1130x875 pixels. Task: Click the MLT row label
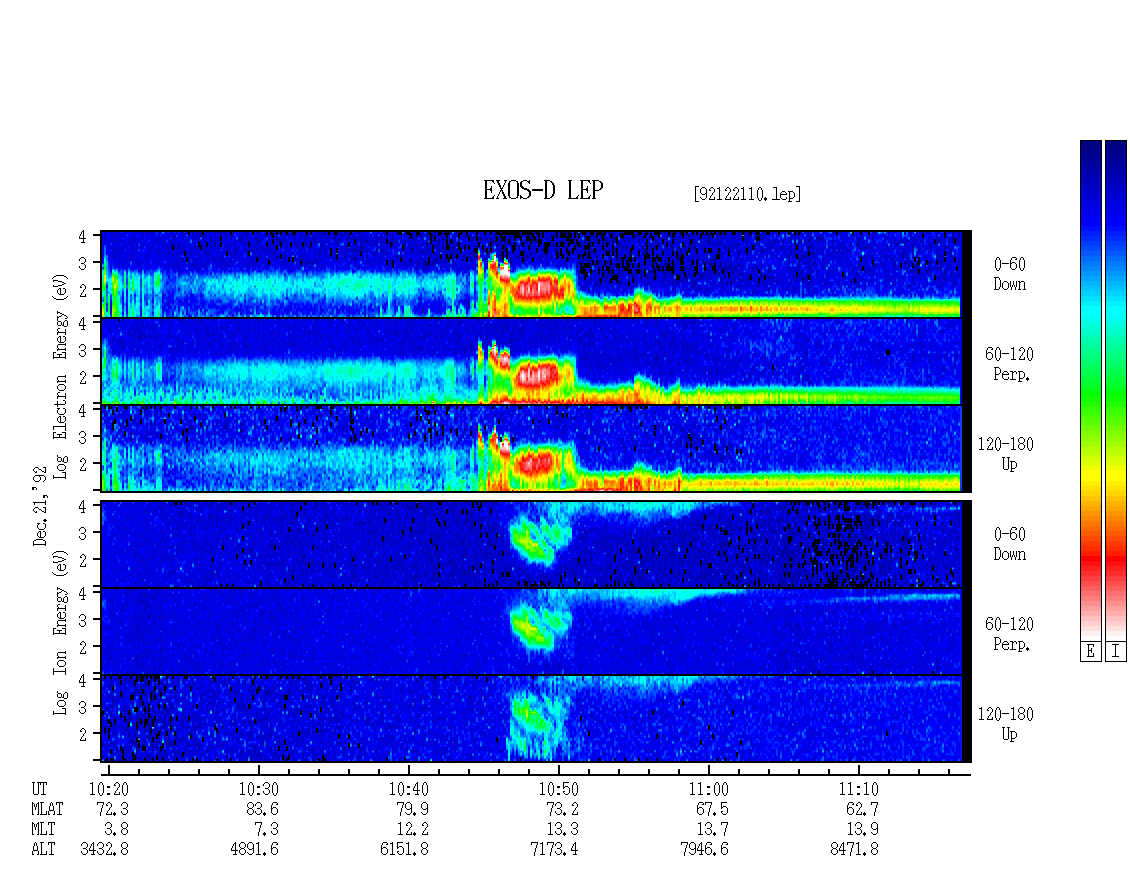[x=43, y=829]
